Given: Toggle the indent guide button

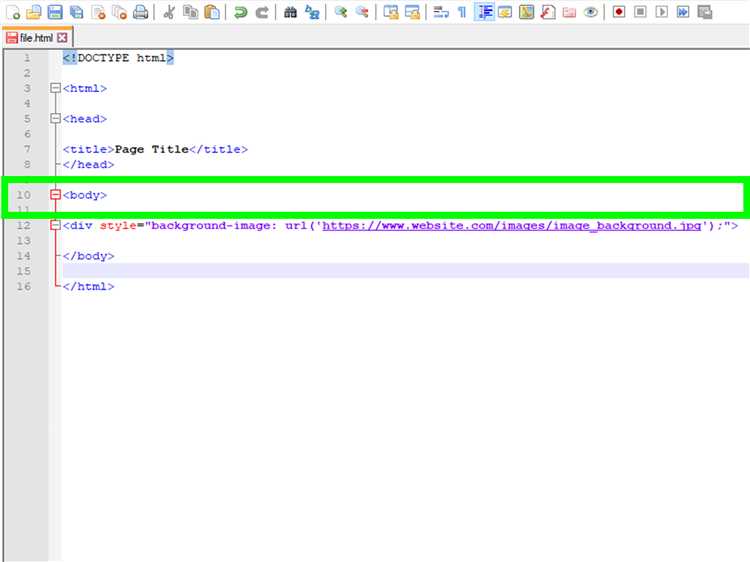Looking at the screenshot, I should (x=484, y=13).
